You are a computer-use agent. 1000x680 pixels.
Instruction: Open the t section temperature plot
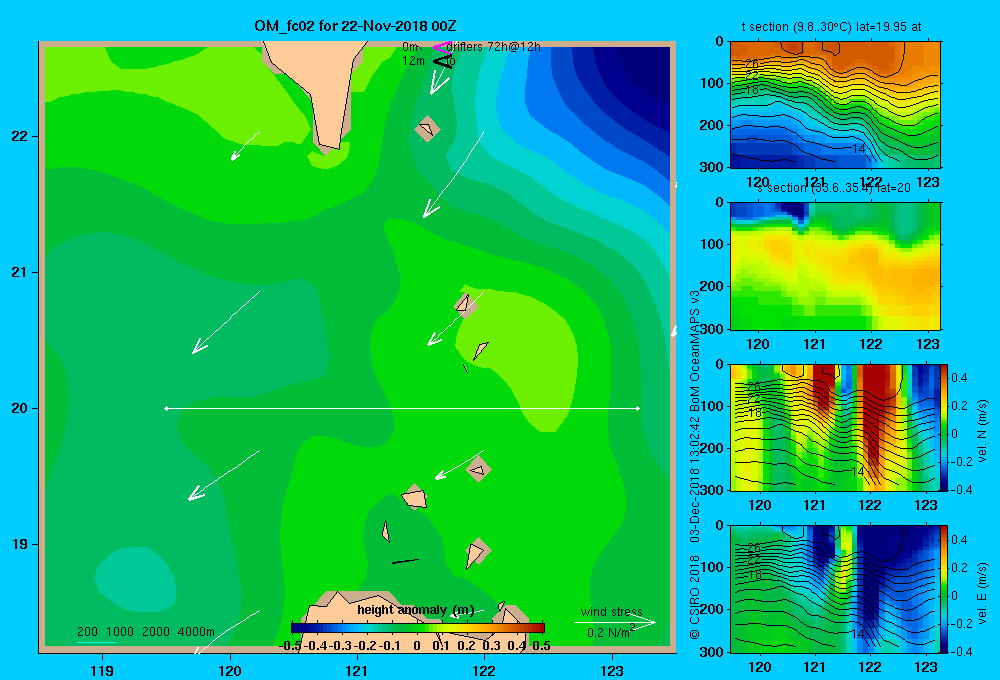pyautogui.click(x=835, y=105)
